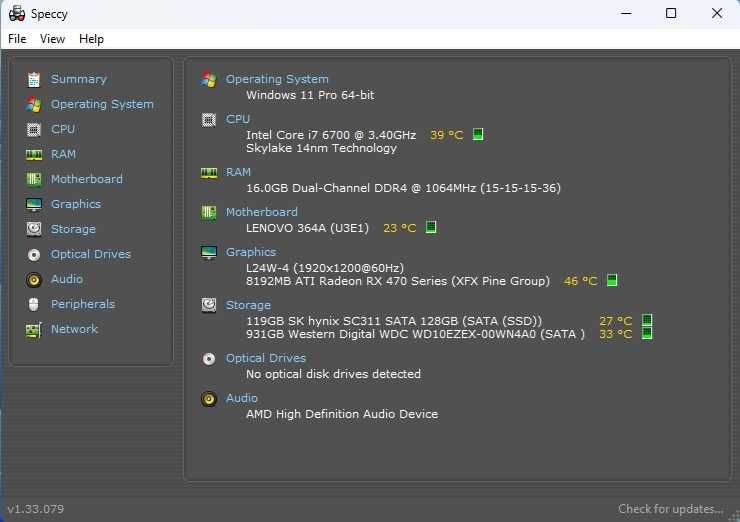Click the '16.0GB Dual-Channel DDR4' RAM line

403,188
